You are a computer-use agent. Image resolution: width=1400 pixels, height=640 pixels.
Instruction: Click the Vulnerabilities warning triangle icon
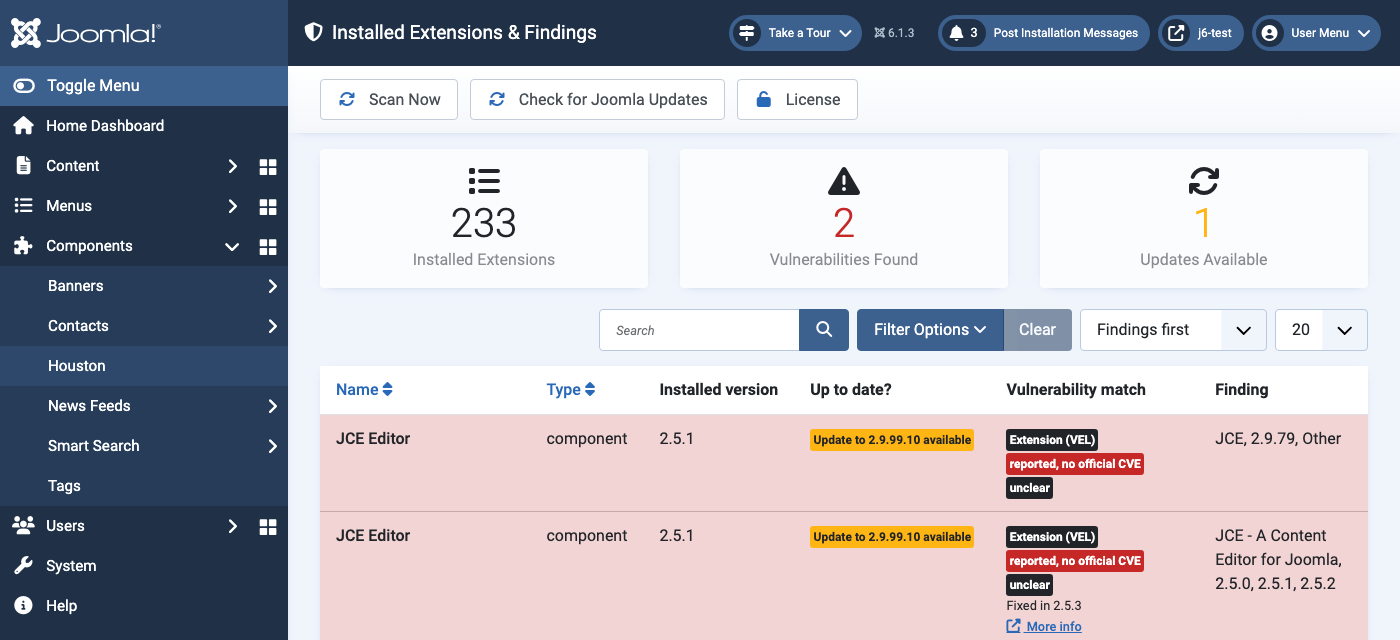pyautogui.click(x=844, y=181)
